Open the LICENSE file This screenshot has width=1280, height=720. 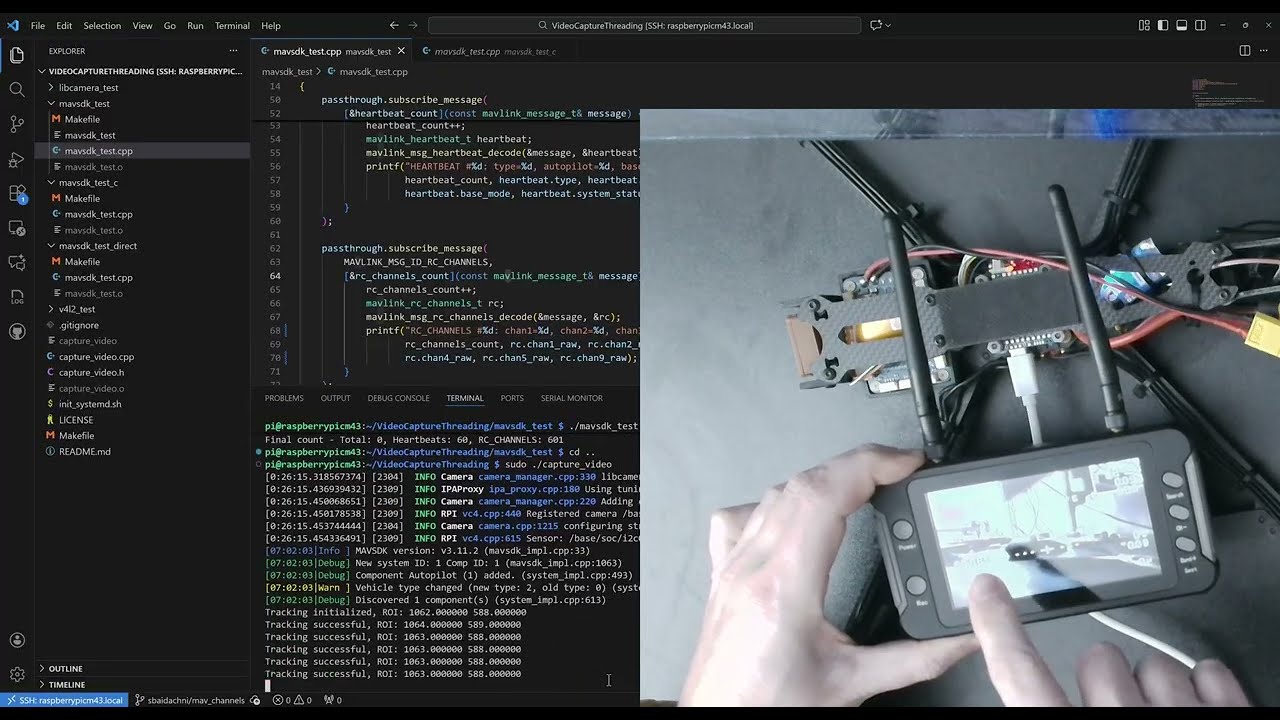(76, 420)
